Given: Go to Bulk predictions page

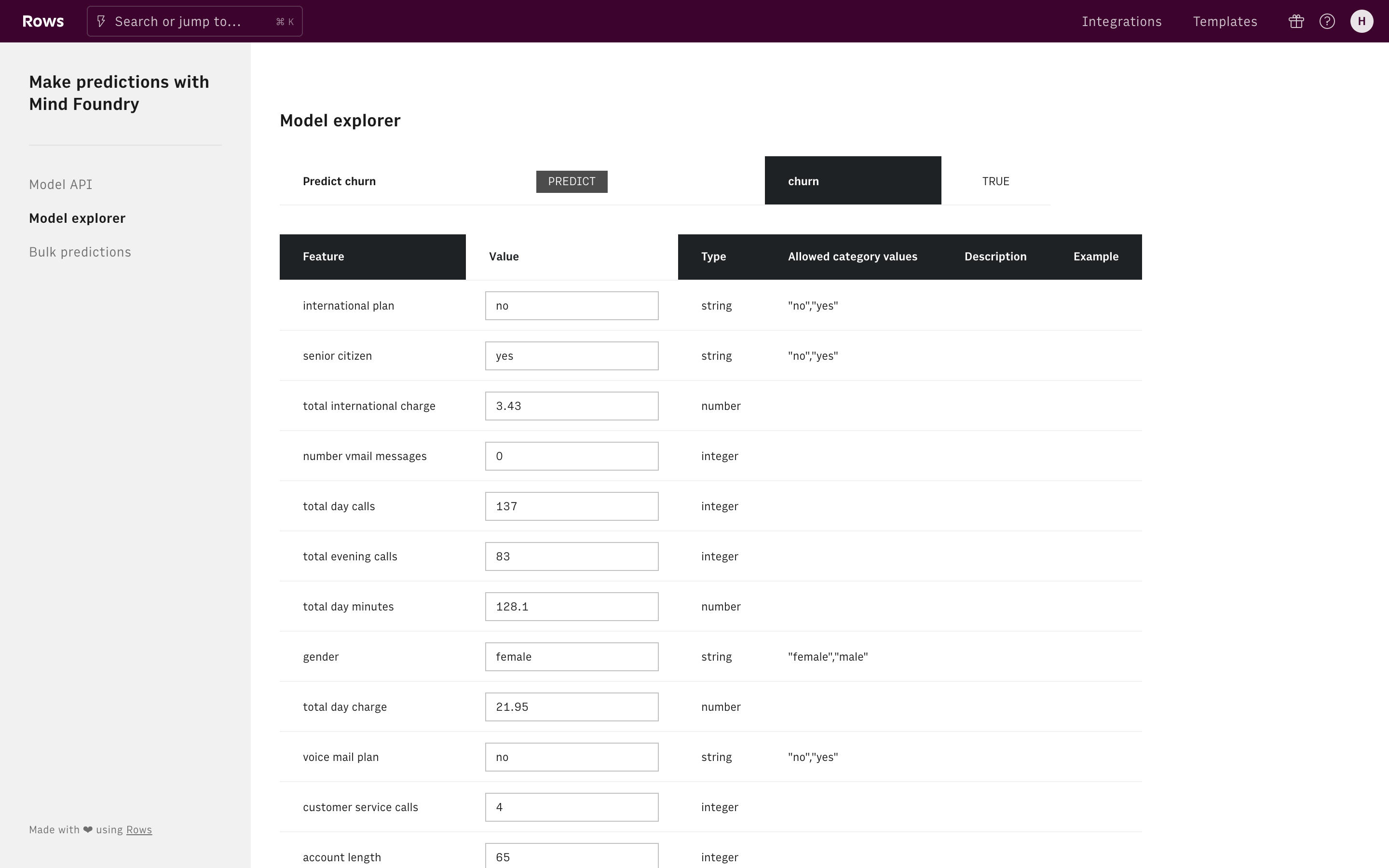Looking at the screenshot, I should pyautogui.click(x=81, y=252).
